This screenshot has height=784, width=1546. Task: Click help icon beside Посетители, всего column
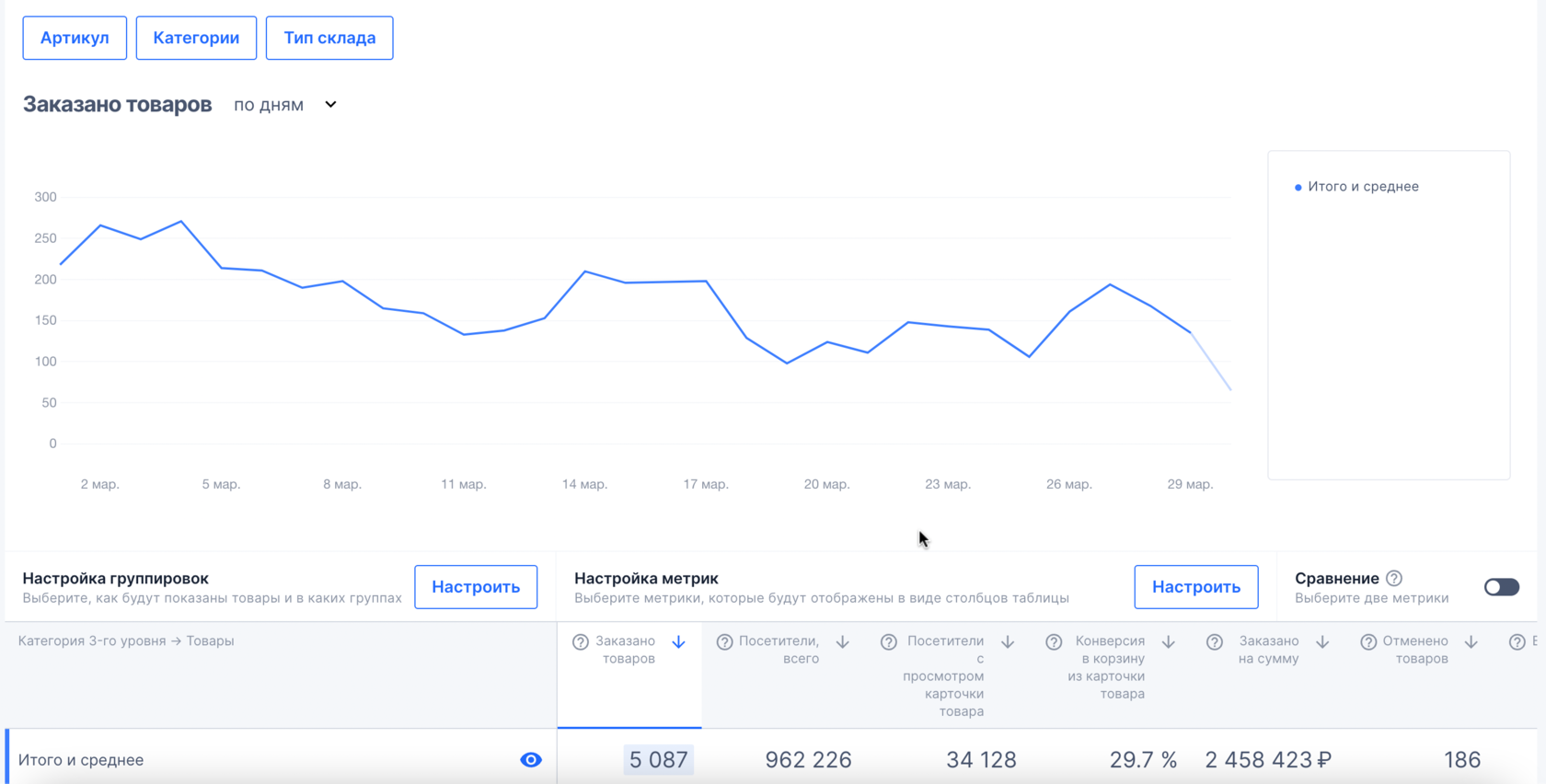pyautogui.click(x=724, y=642)
